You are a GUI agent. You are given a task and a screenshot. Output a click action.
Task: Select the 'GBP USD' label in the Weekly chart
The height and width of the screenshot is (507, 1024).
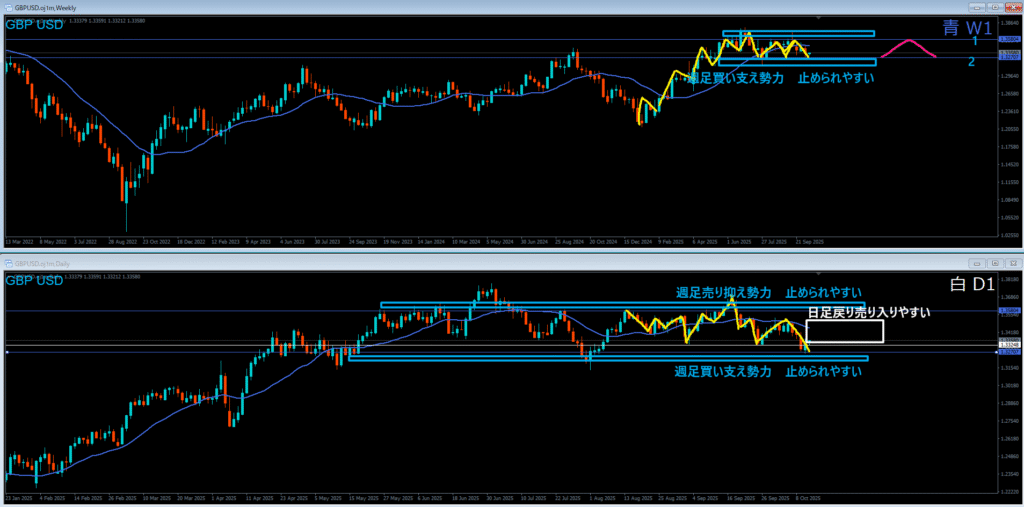click(35, 25)
